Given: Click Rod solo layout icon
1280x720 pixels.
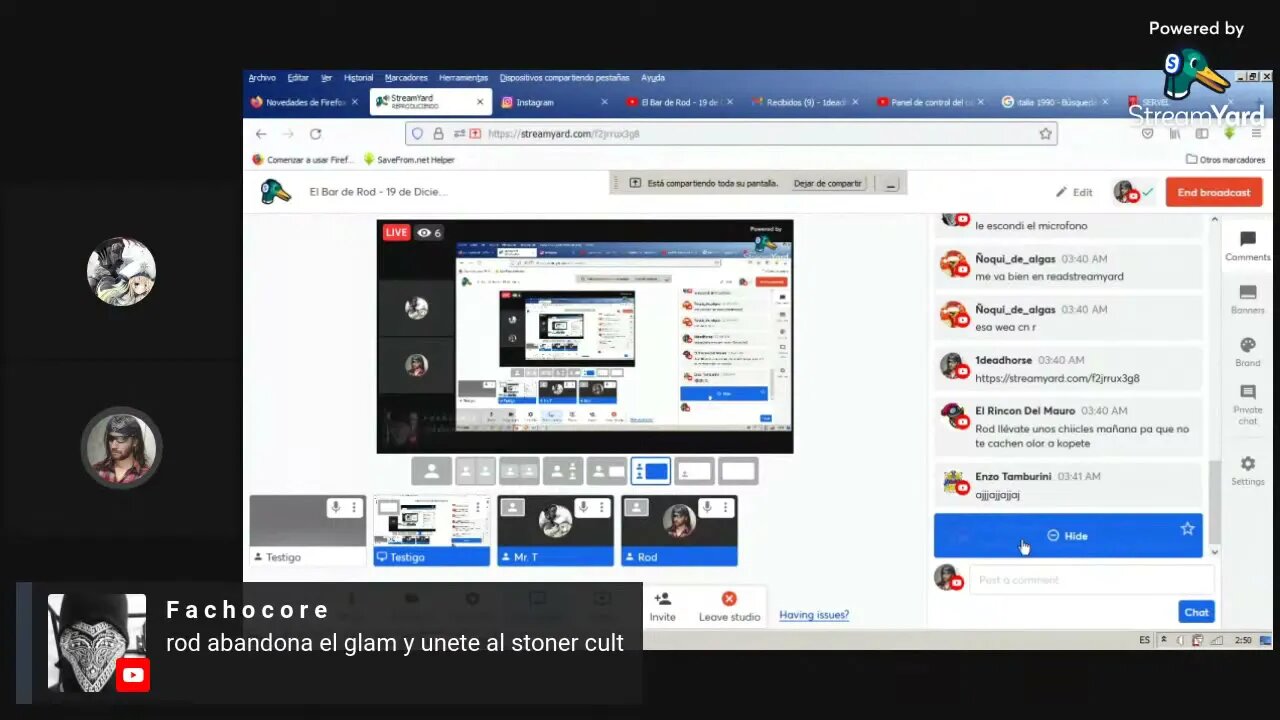Looking at the screenshot, I should pos(637,508).
